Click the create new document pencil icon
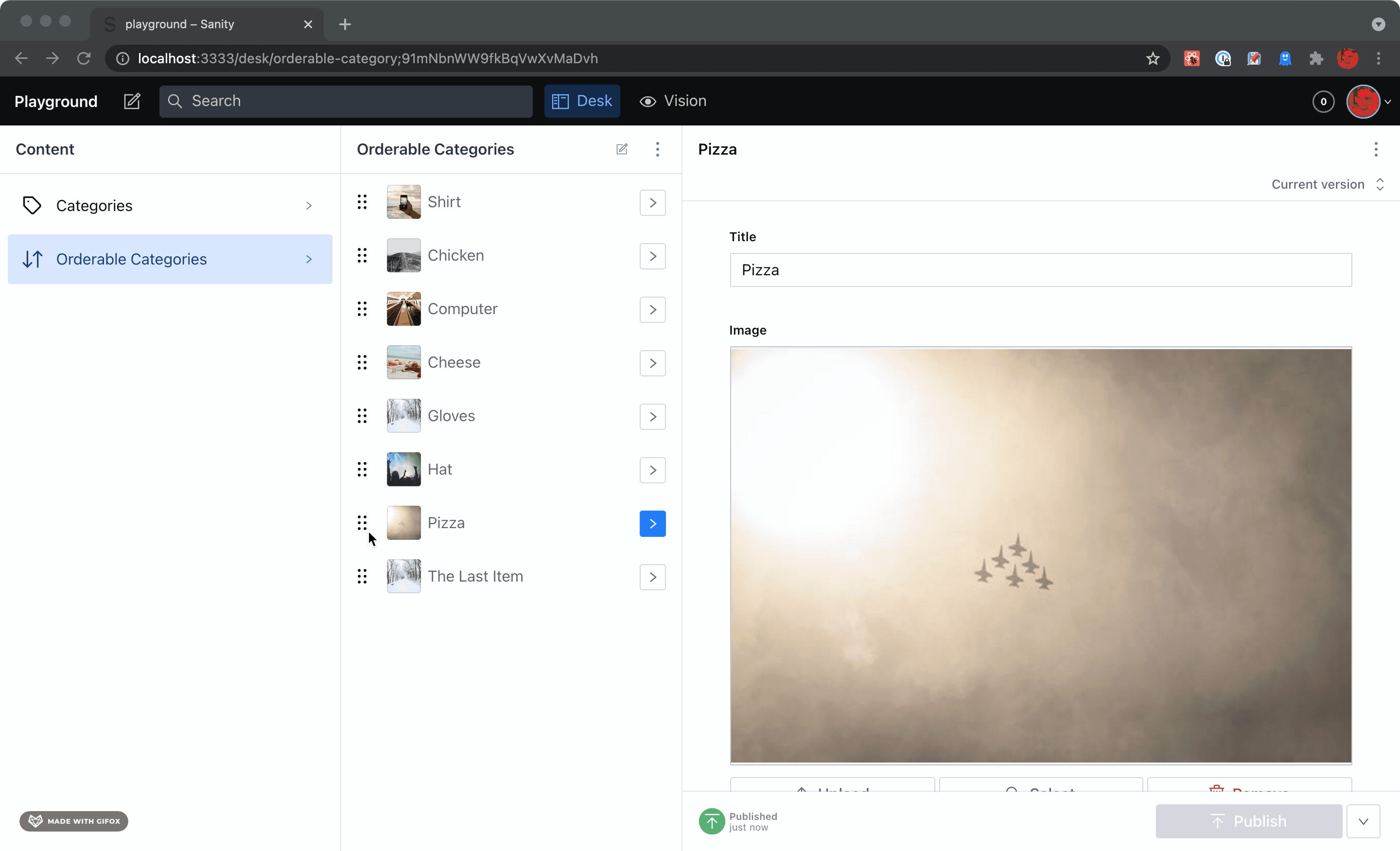 pyautogui.click(x=132, y=101)
